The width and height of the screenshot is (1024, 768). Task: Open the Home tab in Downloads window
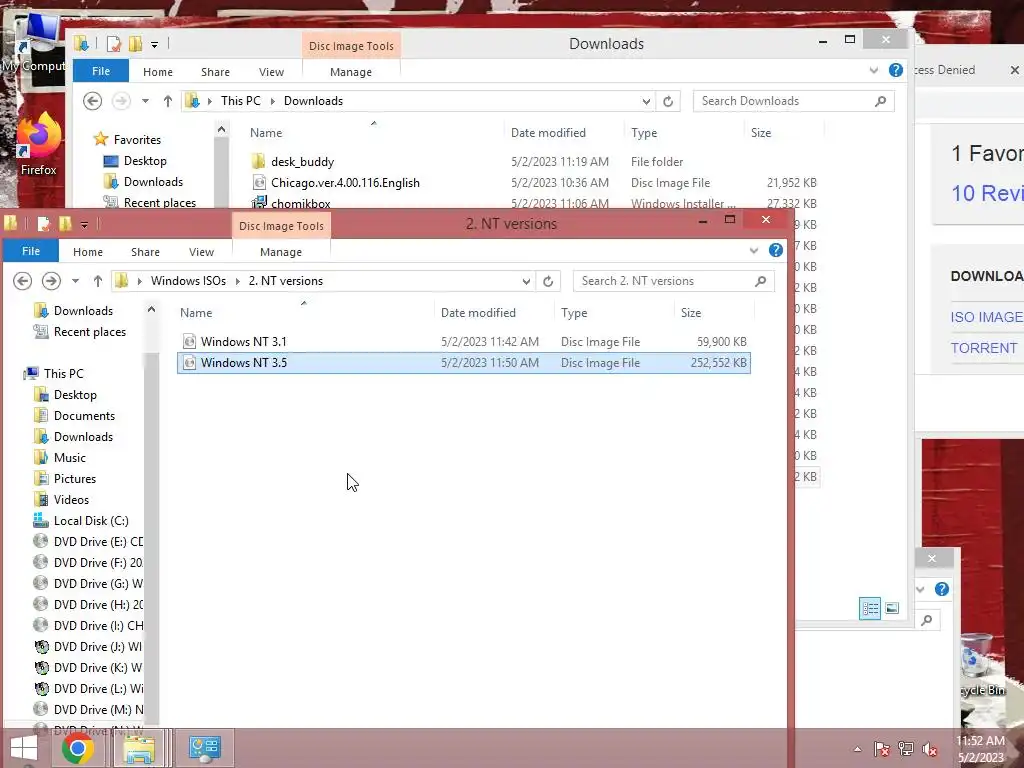point(158,72)
